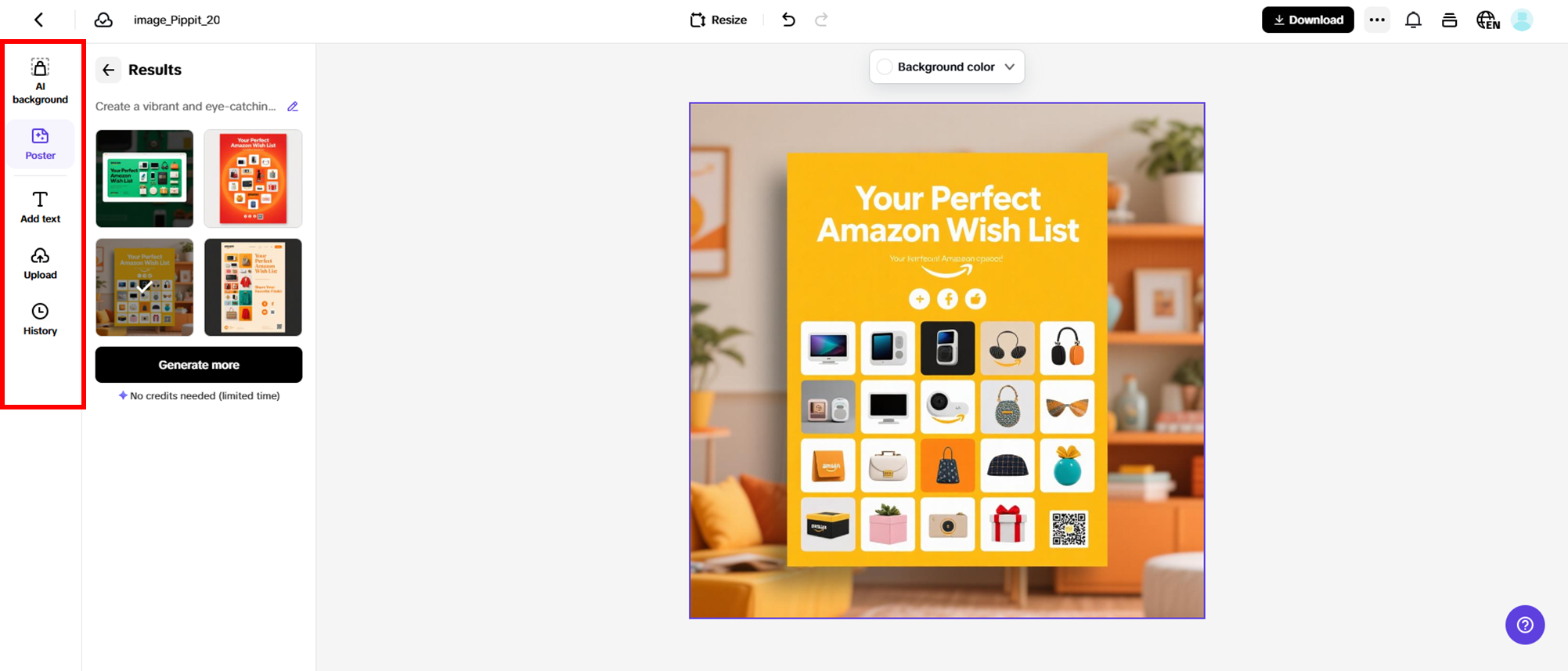Expand the Background color dropdown
This screenshot has height=671, width=1568.
tap(946, 67)
